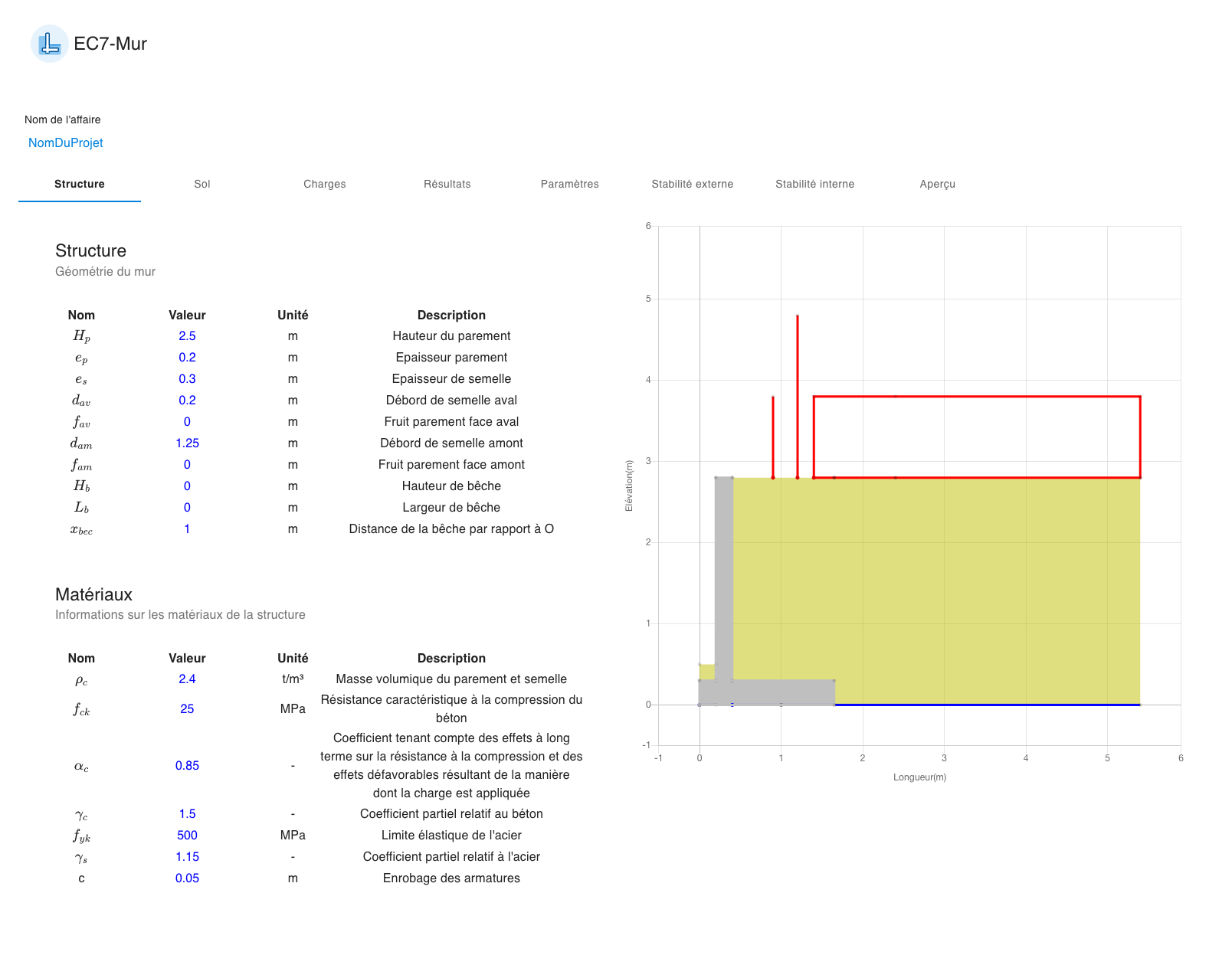
Task: Open the Stabilité interne tab
Action: point(816,184)
